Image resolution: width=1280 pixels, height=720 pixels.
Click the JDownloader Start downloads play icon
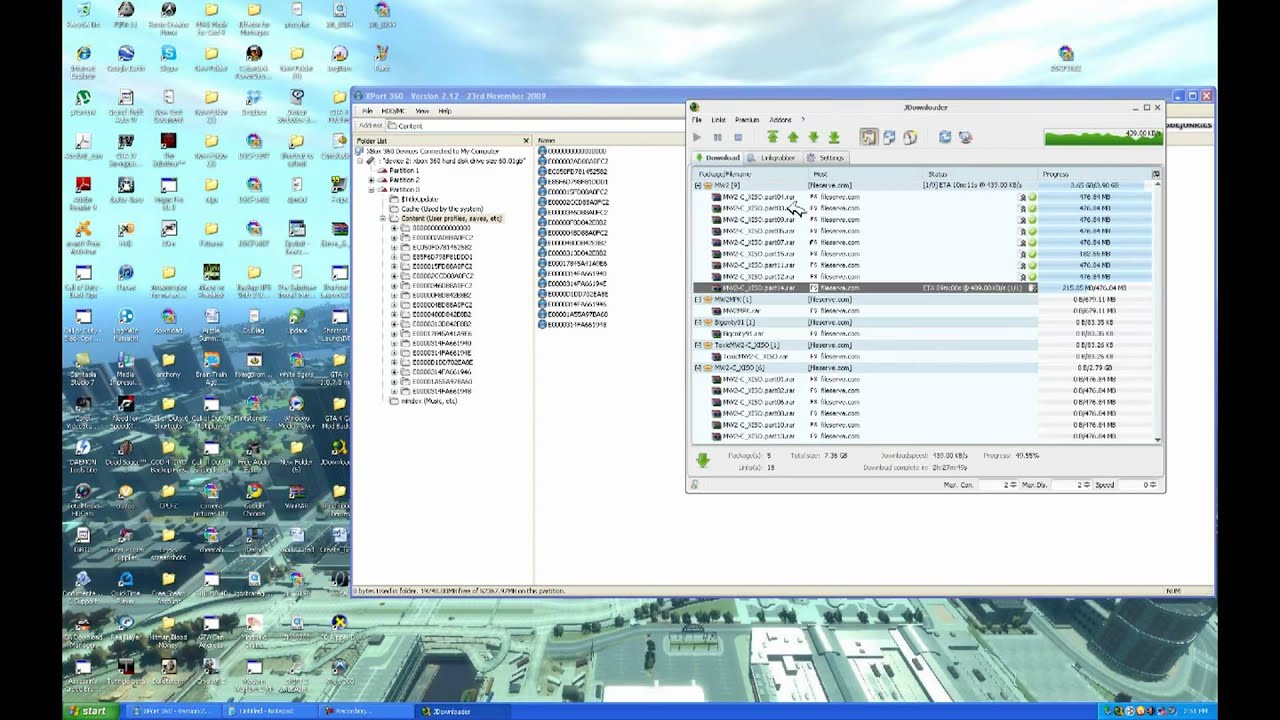697,137
